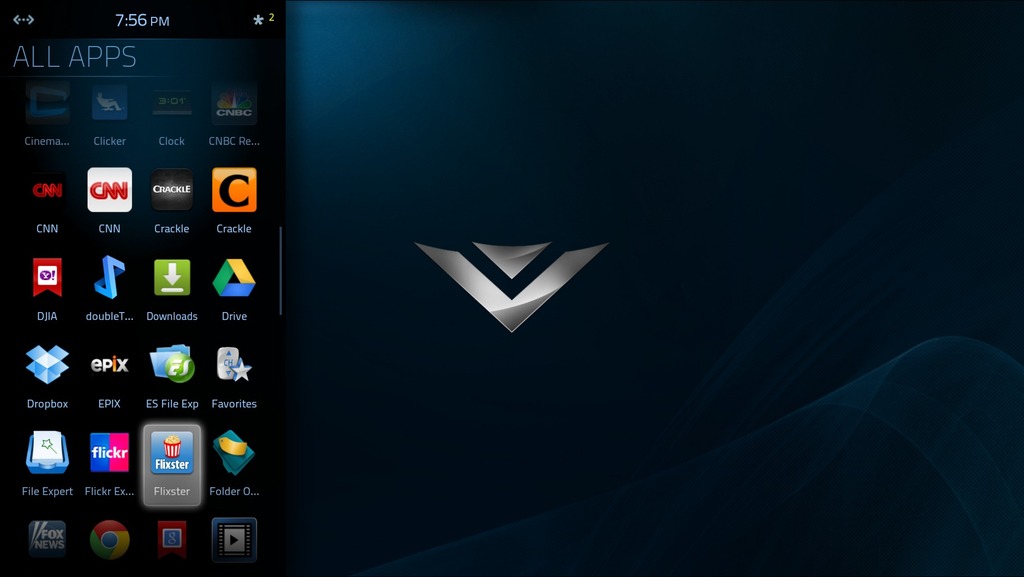Open the Fox News app
1024x577 pixels.
coord(47,539)
